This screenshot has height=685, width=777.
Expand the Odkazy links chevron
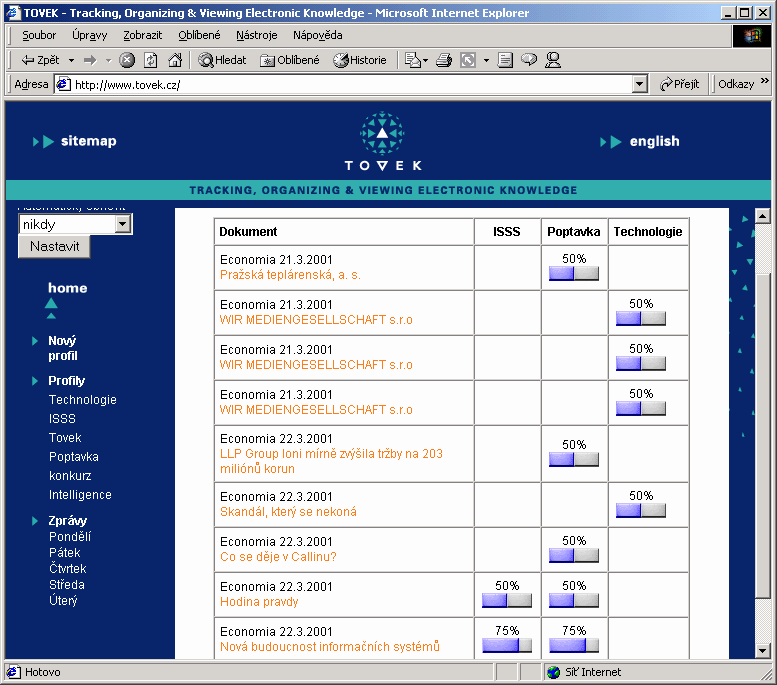pyautogui.click(x=765, y=80)
